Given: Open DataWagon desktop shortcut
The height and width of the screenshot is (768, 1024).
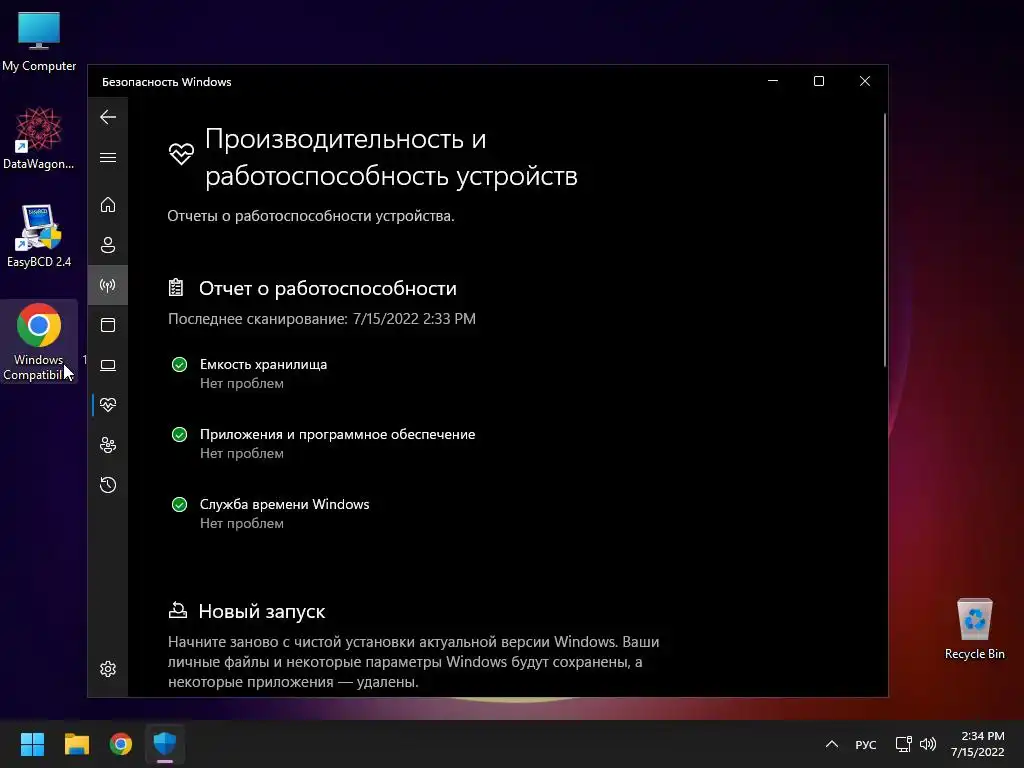Looking at the screenshot, I should [39, 138].
